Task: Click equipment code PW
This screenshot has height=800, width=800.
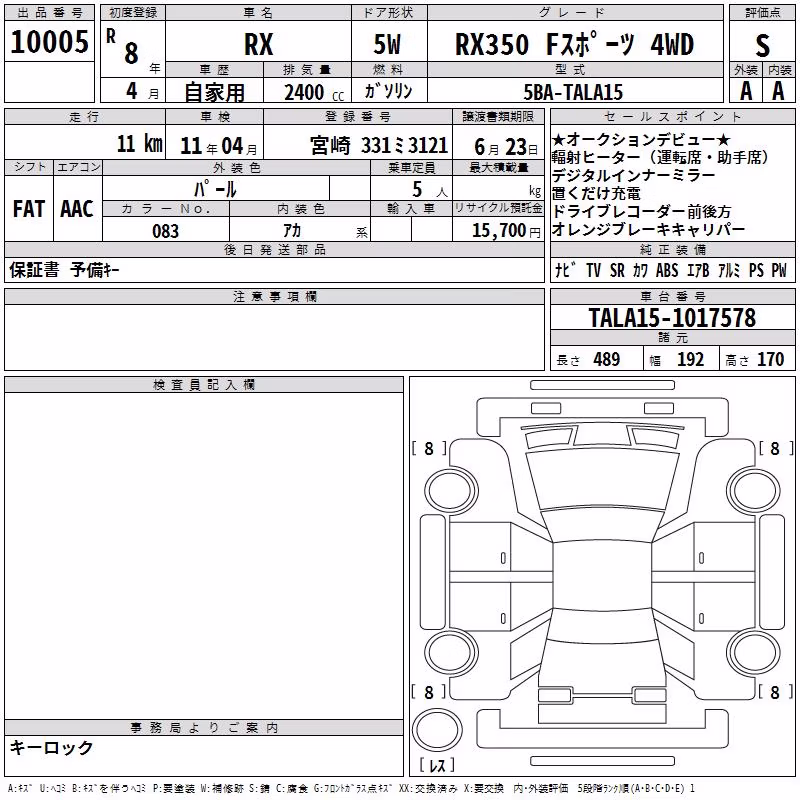Action: coord(779,270)
